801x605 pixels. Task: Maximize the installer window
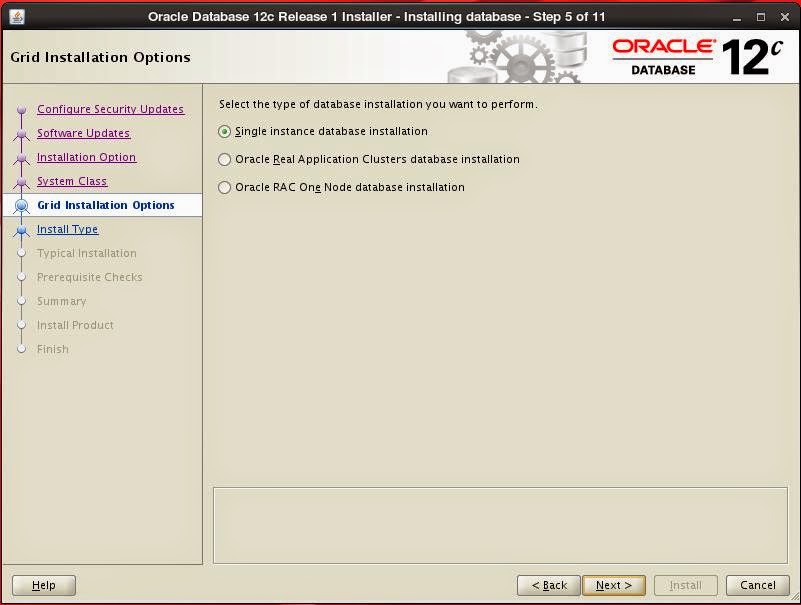tap(761, 17)
